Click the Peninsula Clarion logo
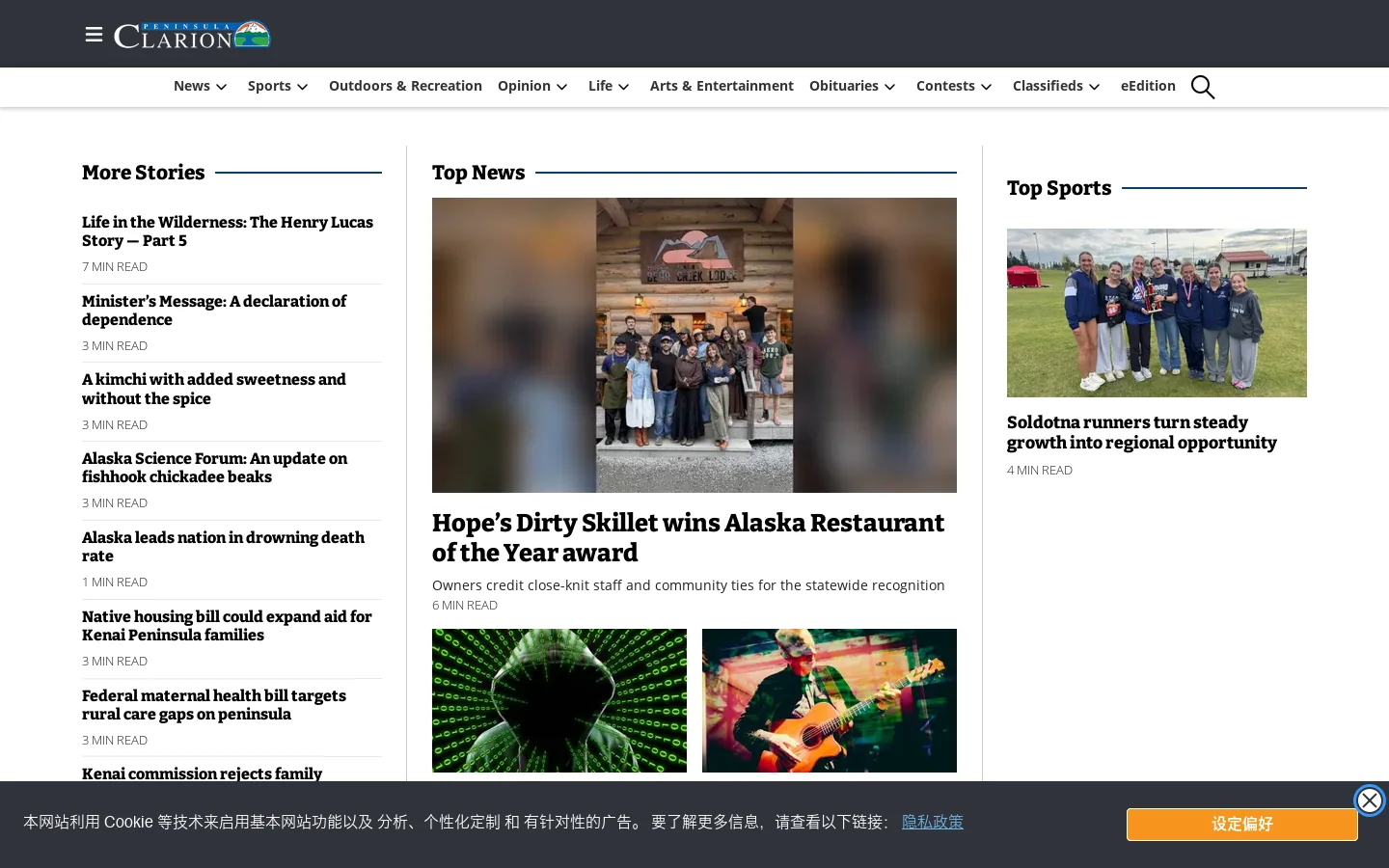 (x=192, y=35)
